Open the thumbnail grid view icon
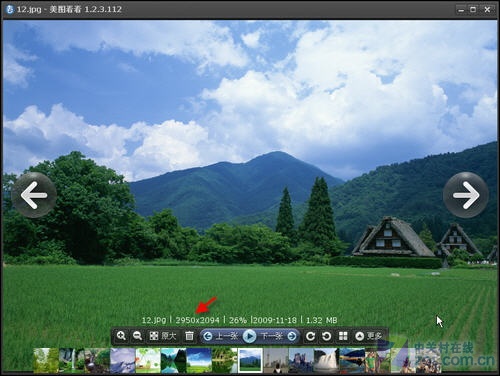500x376 pixels. click(343, 336)
